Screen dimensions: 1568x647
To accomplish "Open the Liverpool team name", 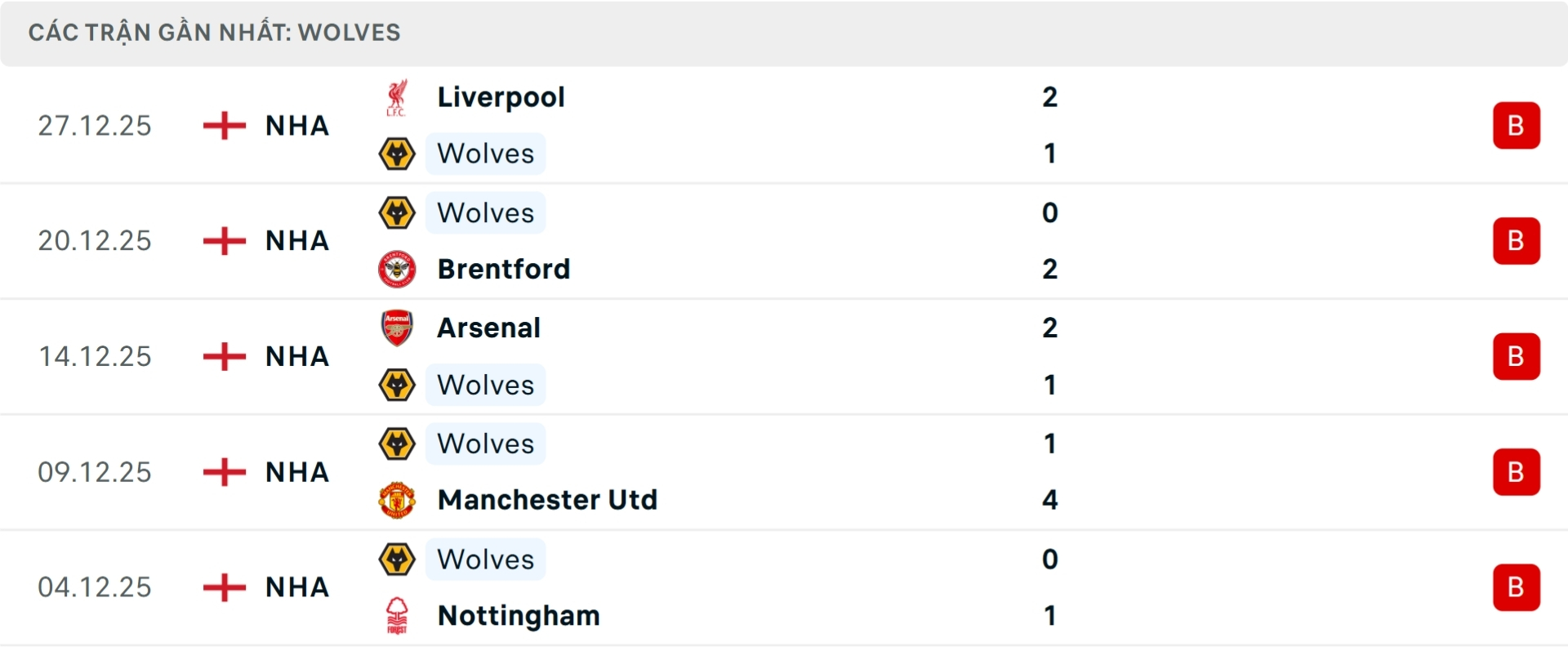I will pyautogui.click(x=501, y=96).
